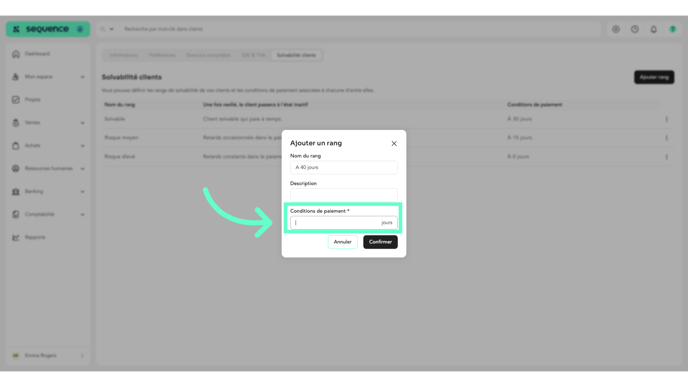Switch to Exercice comptable tab
The width and height of the screenshot is (688, 387).
coord(208,55)
